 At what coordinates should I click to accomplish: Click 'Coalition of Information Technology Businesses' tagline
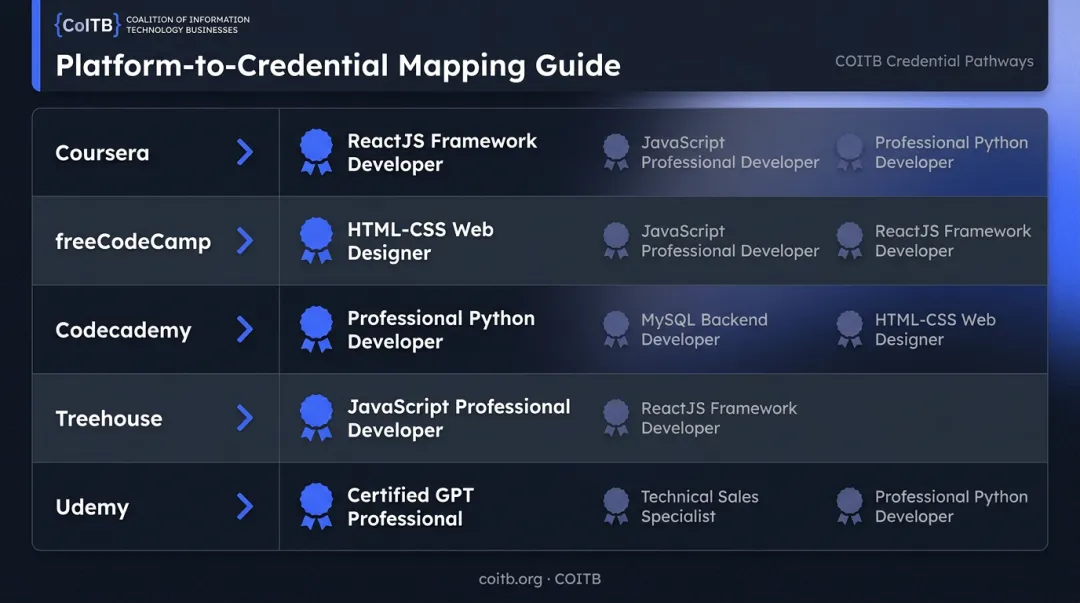[187, 25]
